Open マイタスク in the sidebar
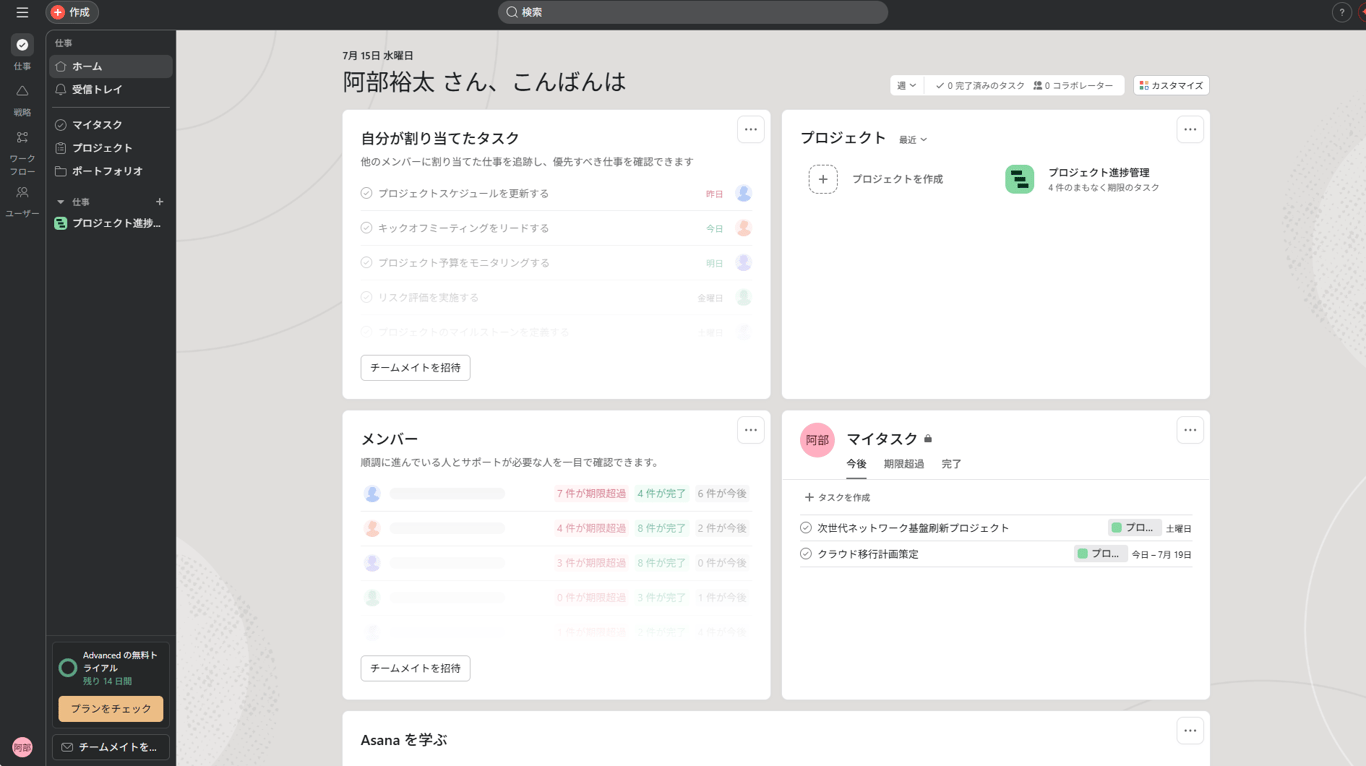The image size is (1366, 766). [111, 125]
